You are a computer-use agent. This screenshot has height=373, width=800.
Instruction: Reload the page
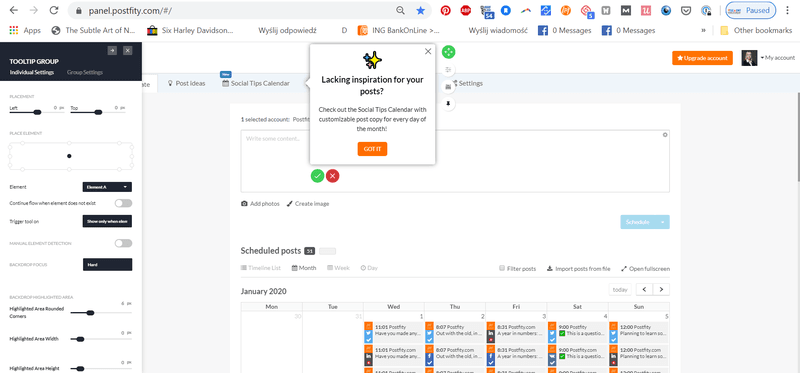click(54, 10)
